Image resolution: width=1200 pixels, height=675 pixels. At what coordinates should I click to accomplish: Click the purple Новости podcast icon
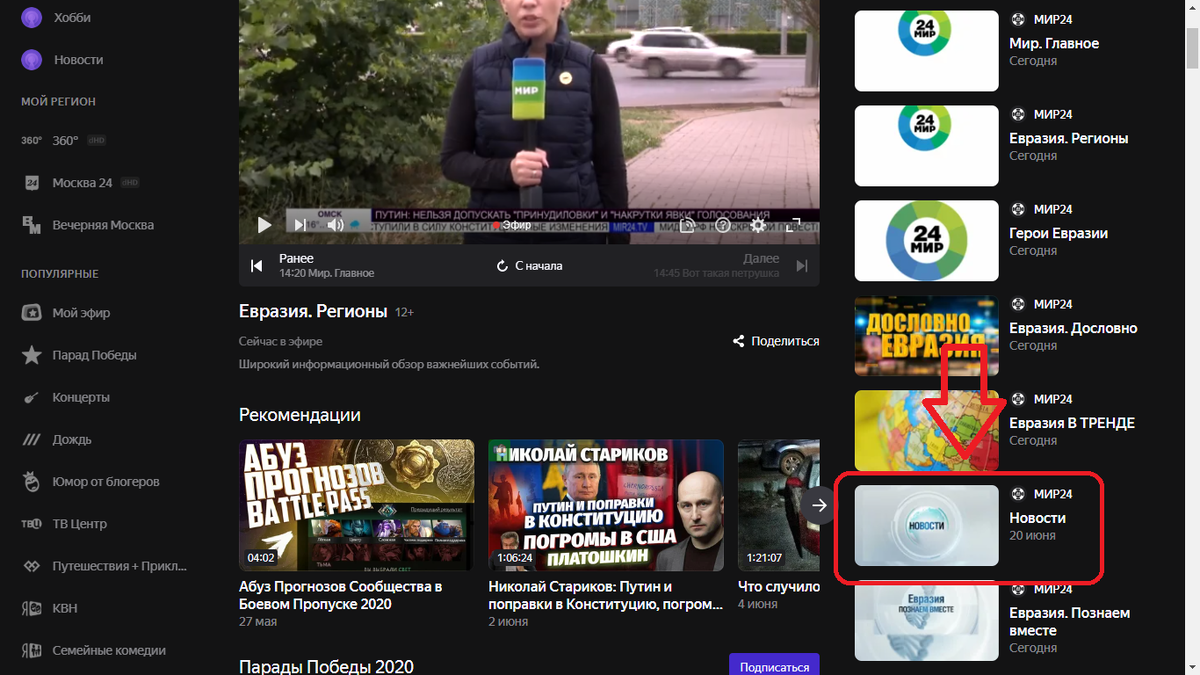coord(32,59)
